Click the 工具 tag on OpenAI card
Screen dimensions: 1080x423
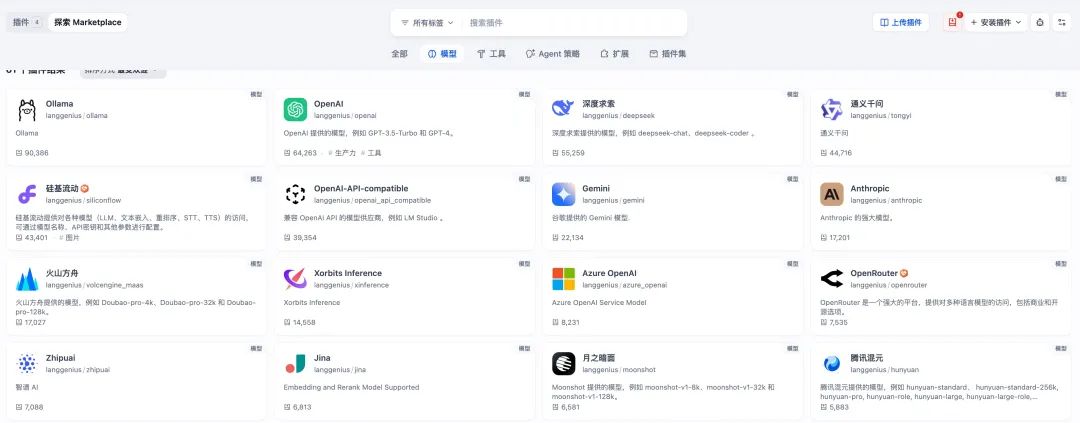coord(371,153)
